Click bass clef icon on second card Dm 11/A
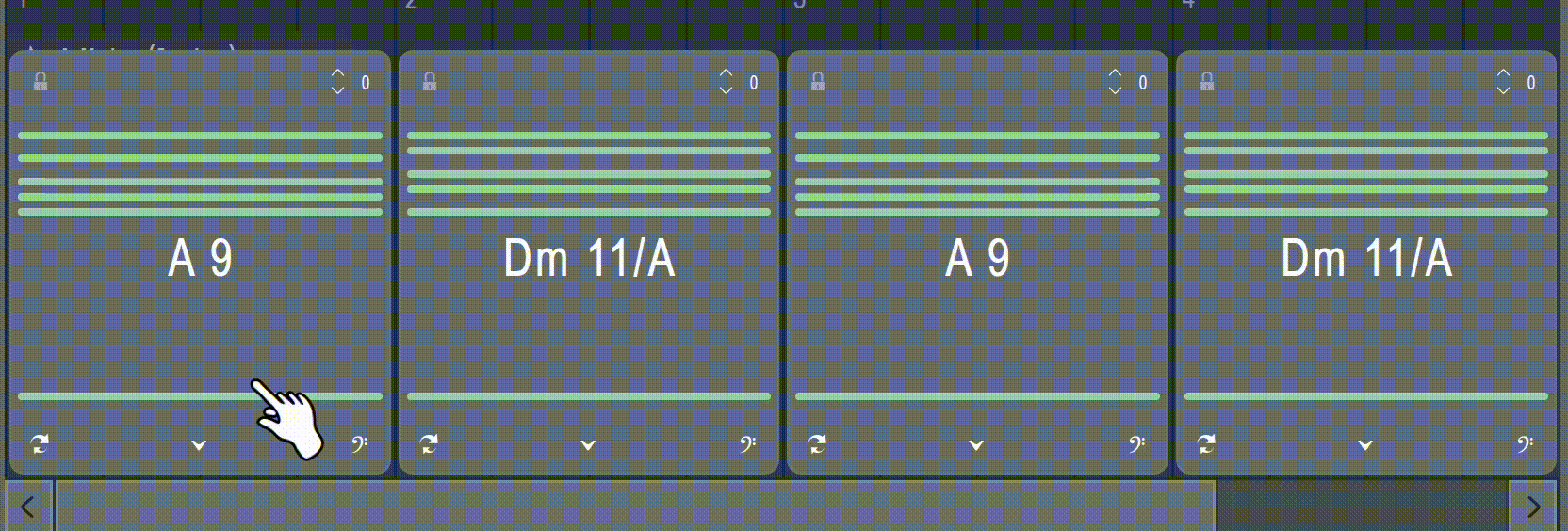The image size is (1568, 531). (x=748, y=443)
